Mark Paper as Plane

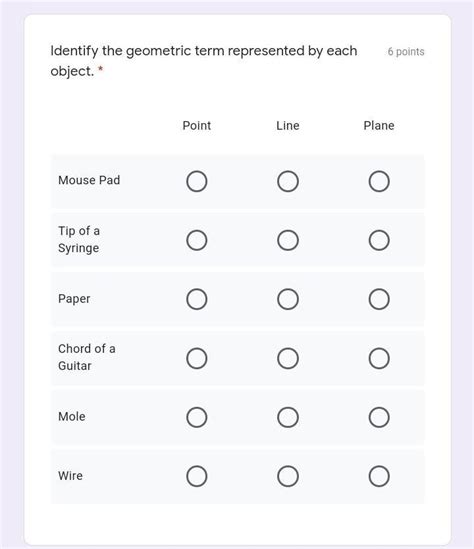point(379,299)
